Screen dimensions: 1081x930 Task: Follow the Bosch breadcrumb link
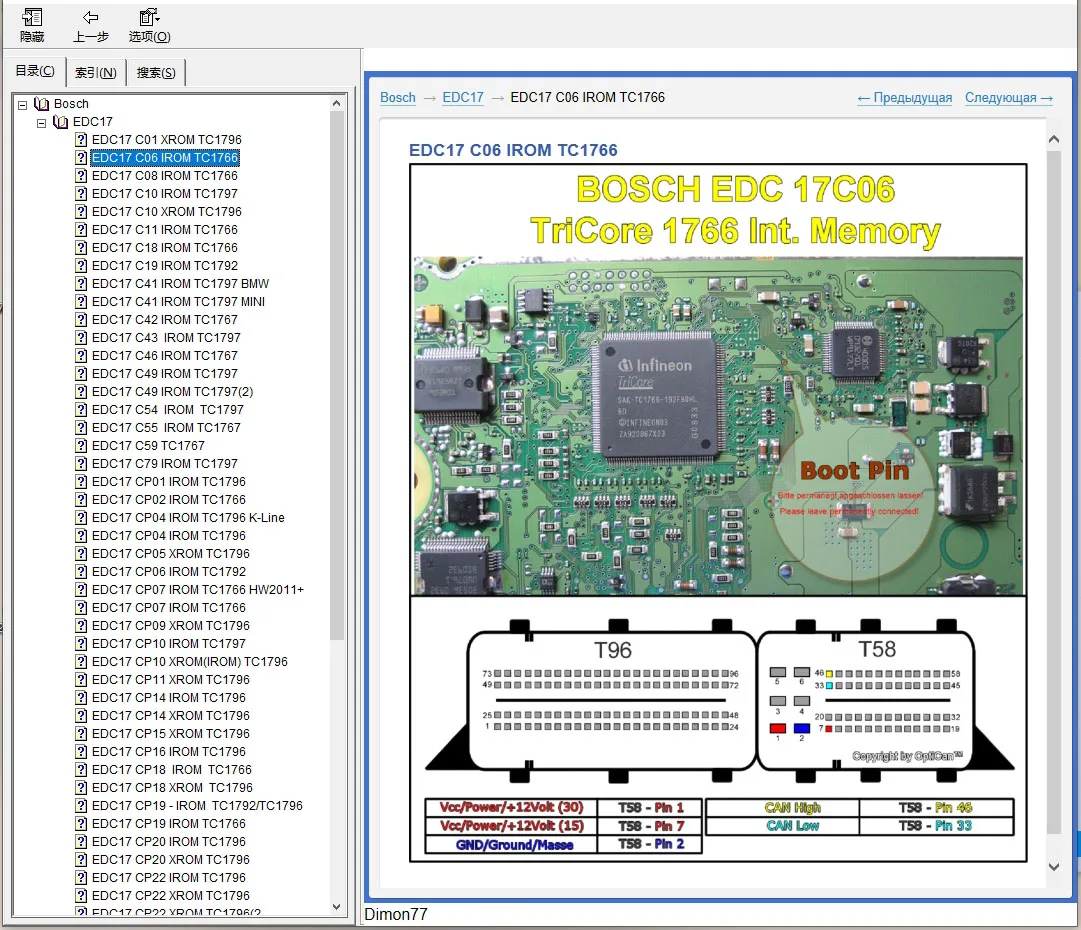398,97
